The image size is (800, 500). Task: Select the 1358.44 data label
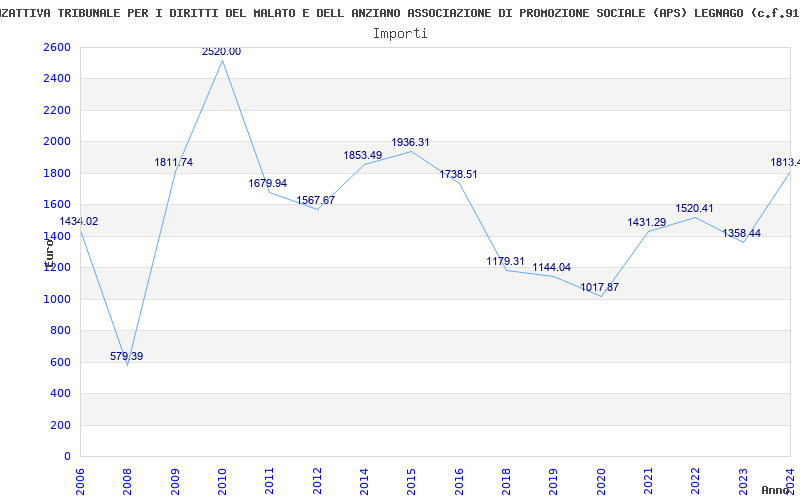coord(741,233)
